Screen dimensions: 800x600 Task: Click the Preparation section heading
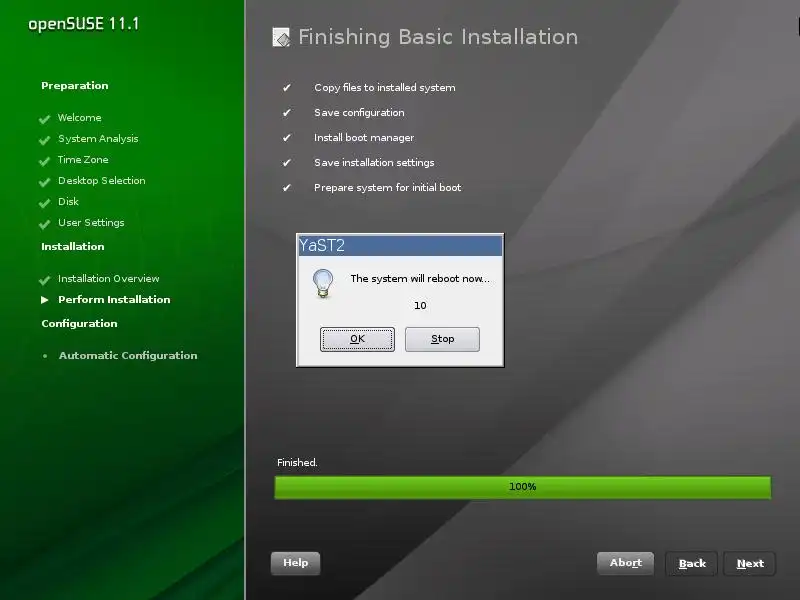tap(74, 86)
